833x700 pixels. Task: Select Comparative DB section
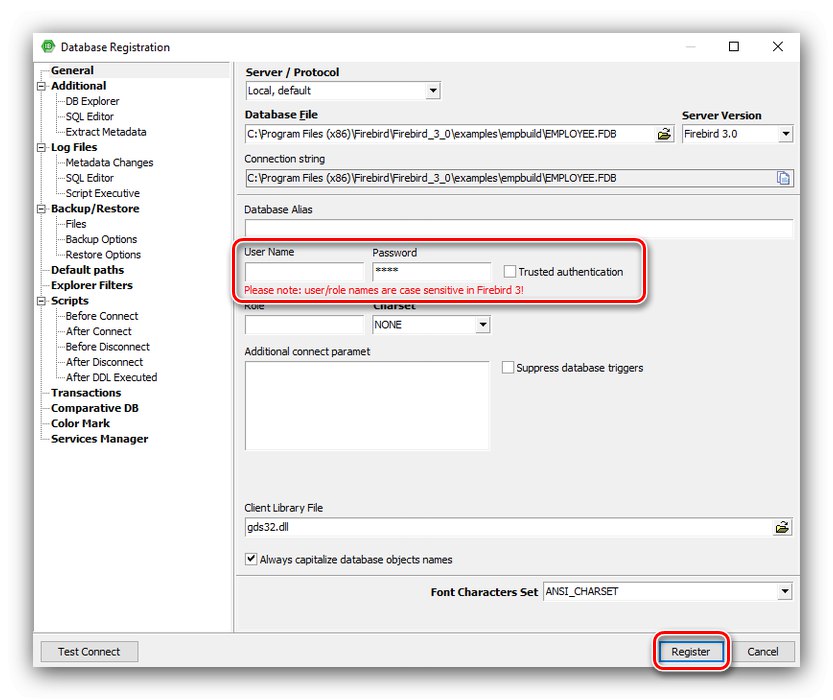tap(95, 408)
